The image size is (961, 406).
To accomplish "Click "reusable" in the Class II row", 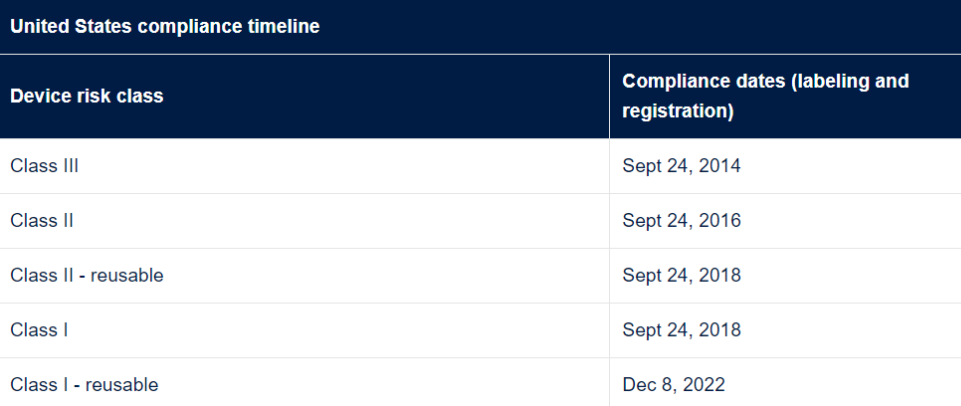I will 127,275.
